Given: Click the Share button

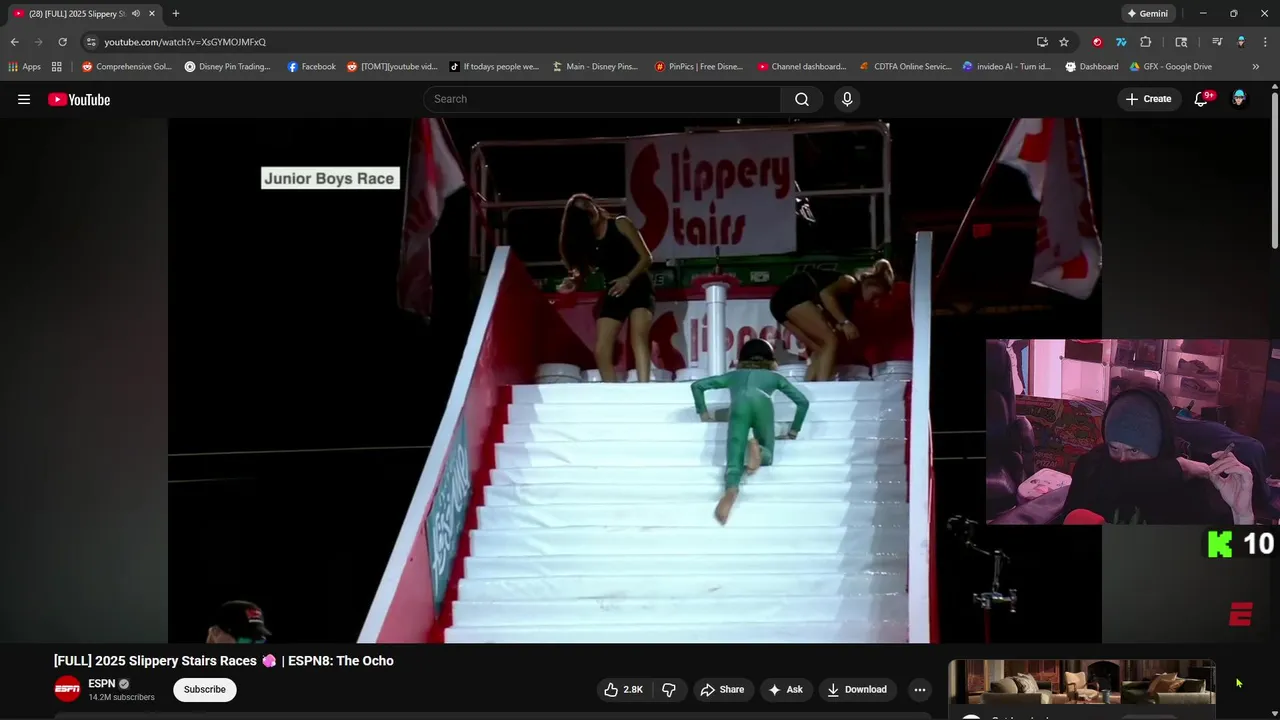Looking at the screenshot, I should [722, 689].
